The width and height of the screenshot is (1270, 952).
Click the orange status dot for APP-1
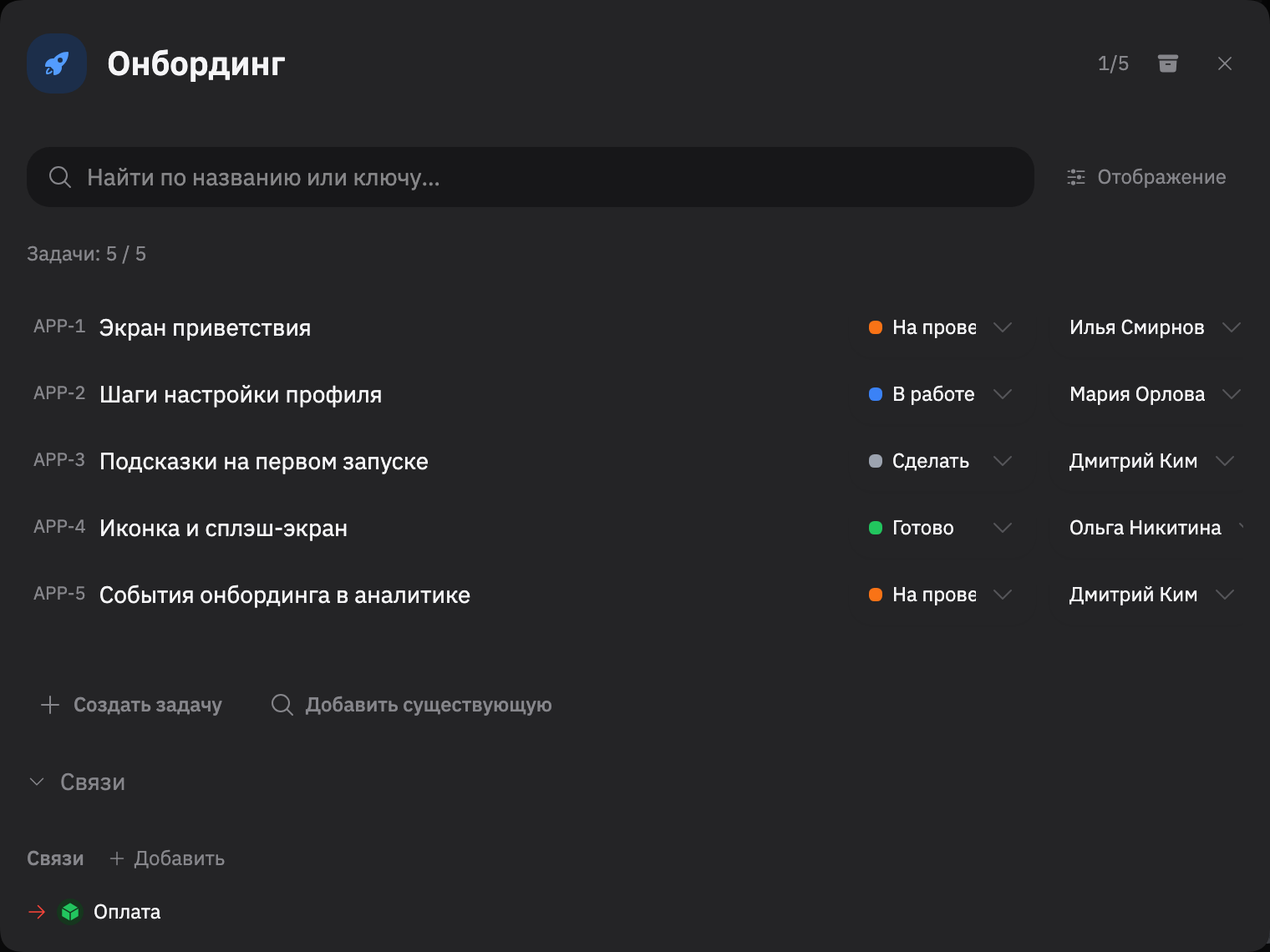click(x=876, y=327)
